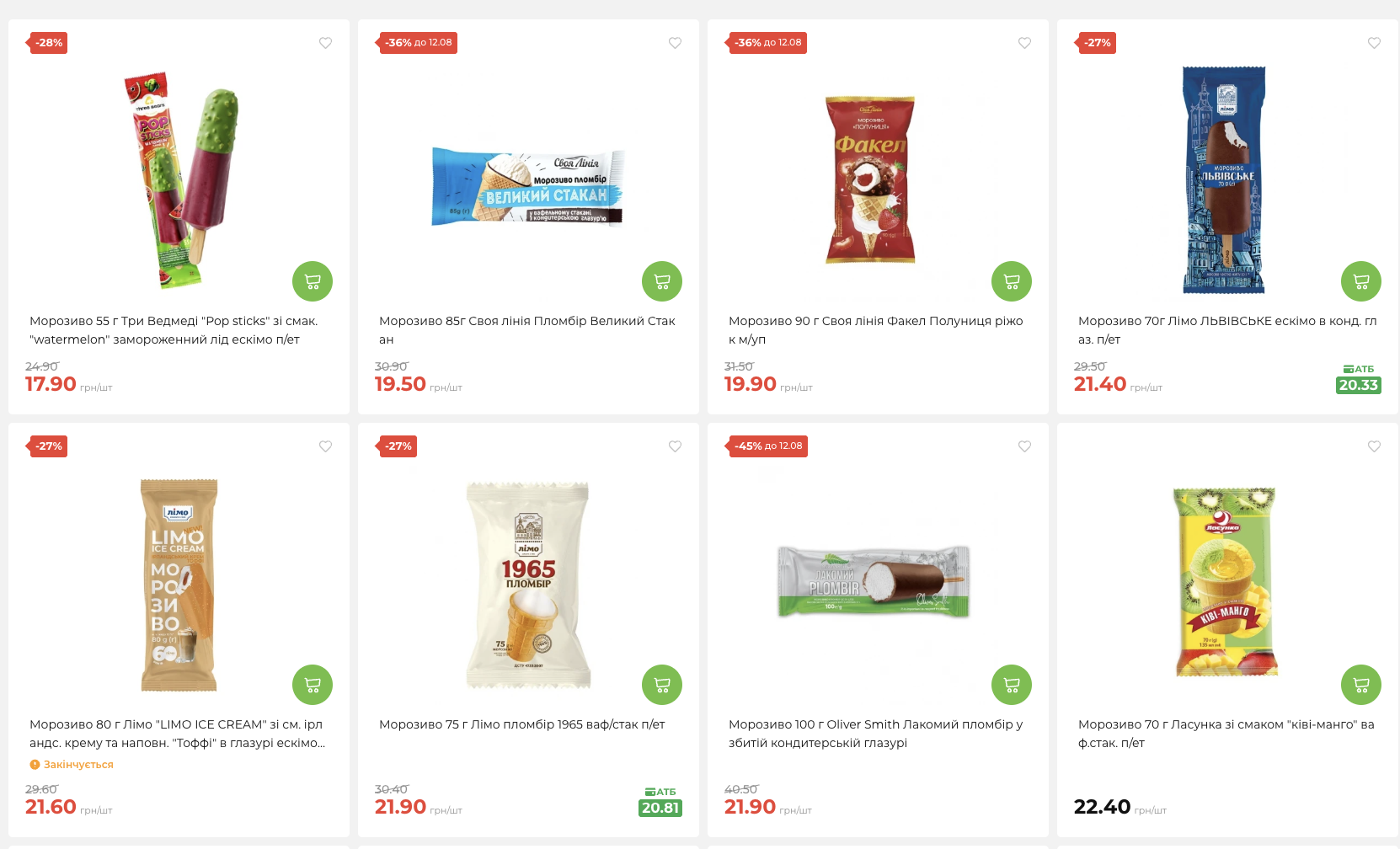This screenshot has height=849, width=1400.
Task: Favorite the Львівське ескімо product
Action: click(1374, 43)
